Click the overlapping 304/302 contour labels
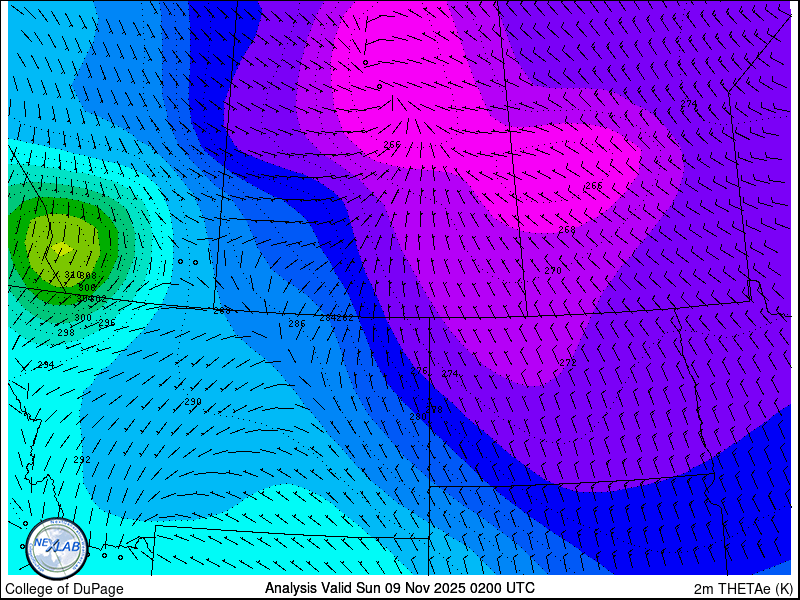Viewport: 800px width, 600px height. pyautogui.click(x=92, y=299)
